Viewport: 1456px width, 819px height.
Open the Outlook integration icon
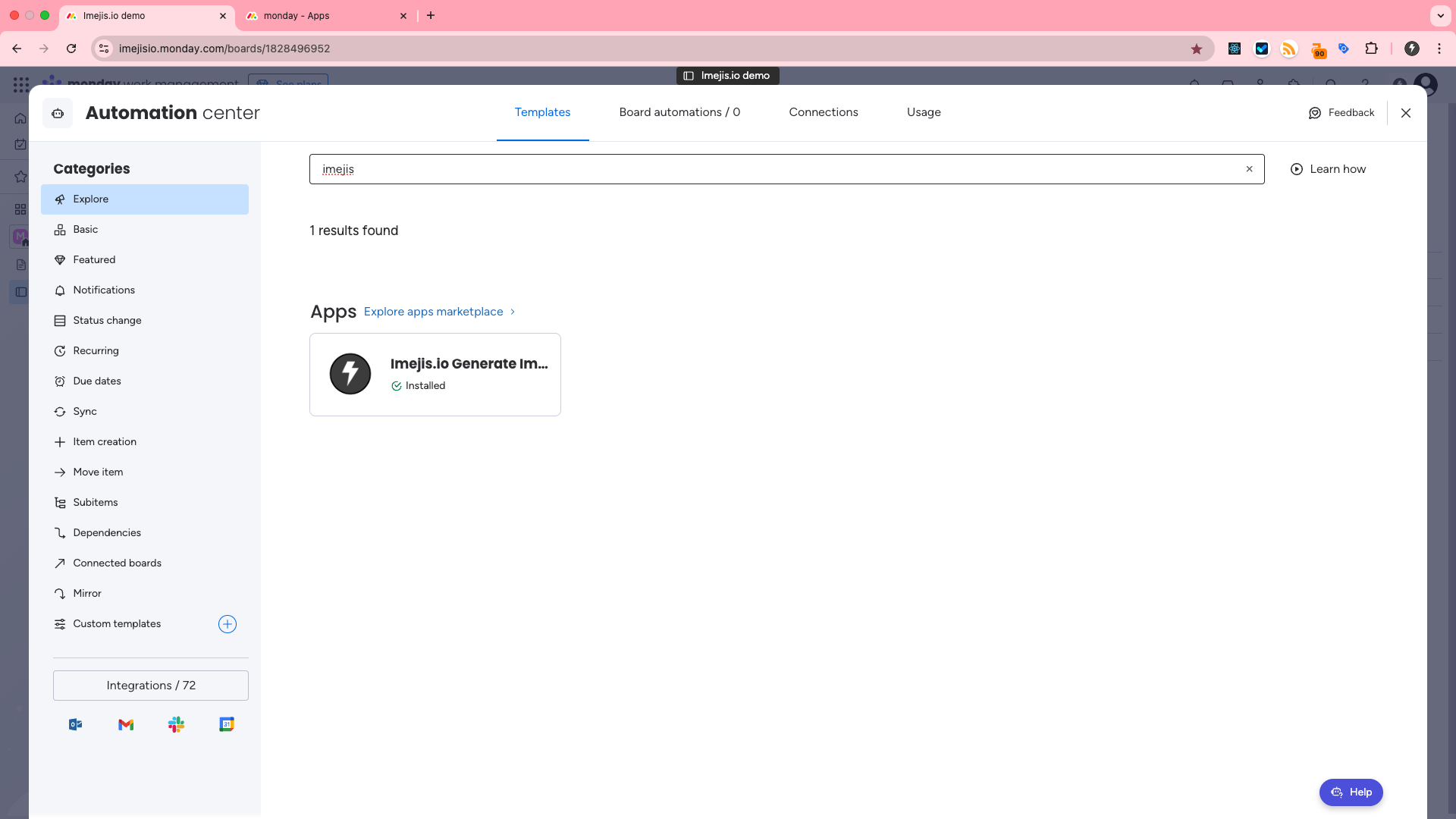(75, 725)
